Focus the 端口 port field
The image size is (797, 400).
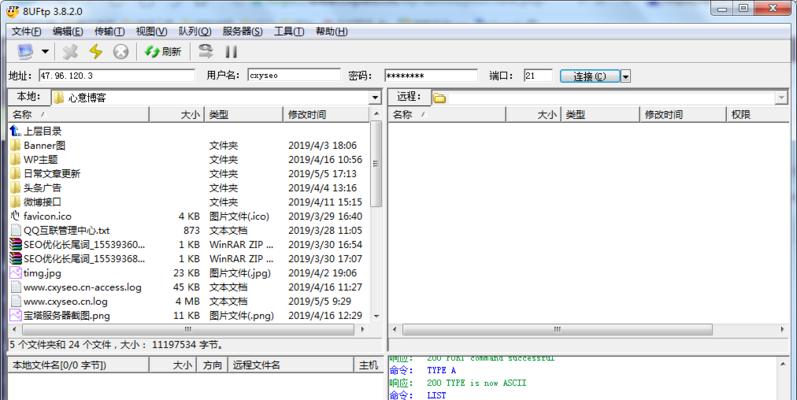[x=538, y=76]
